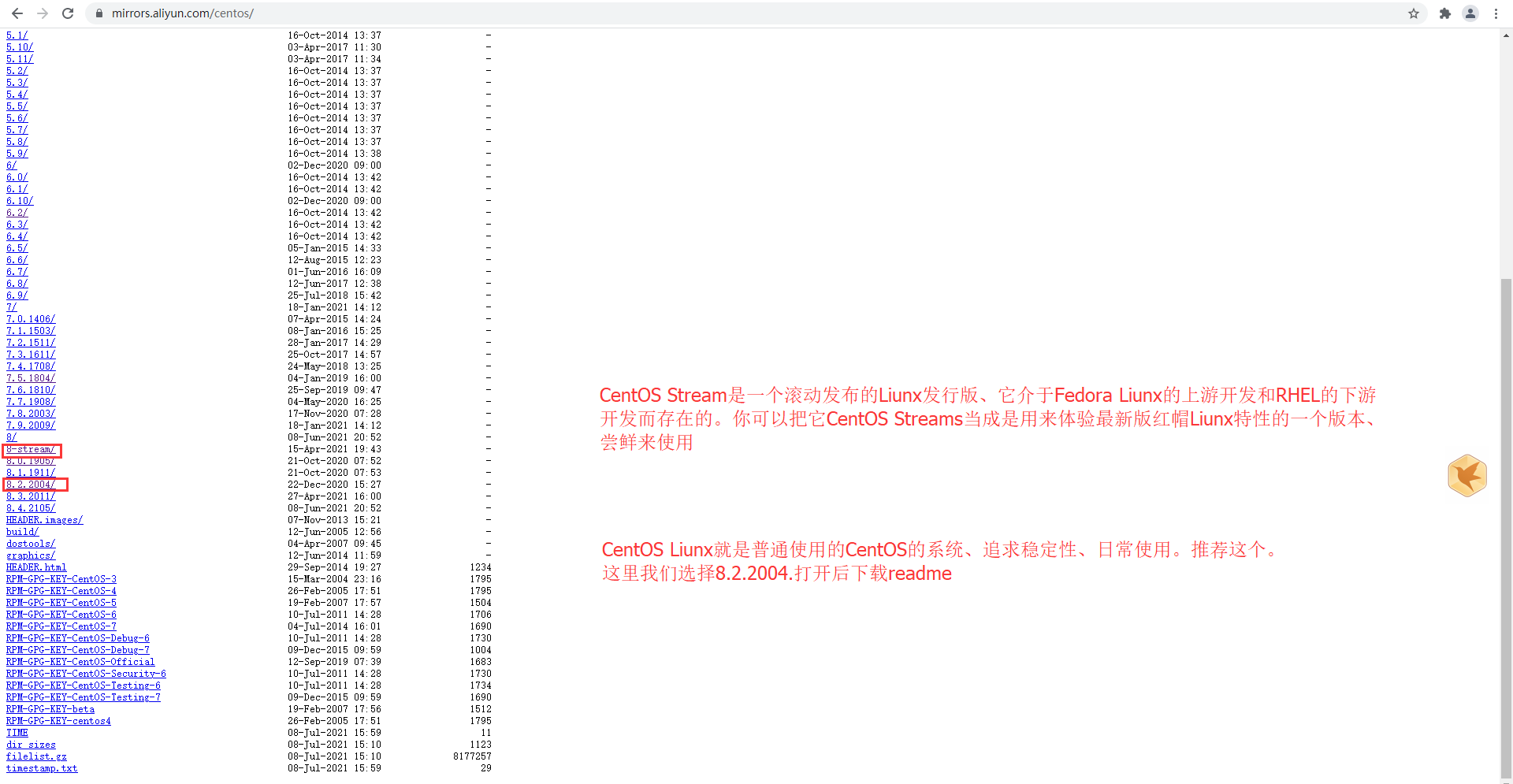Image resolution: width=1513 pixels, height=784 pixels.
Task: Open the 6.10/ directory
Action: [20, 201]
